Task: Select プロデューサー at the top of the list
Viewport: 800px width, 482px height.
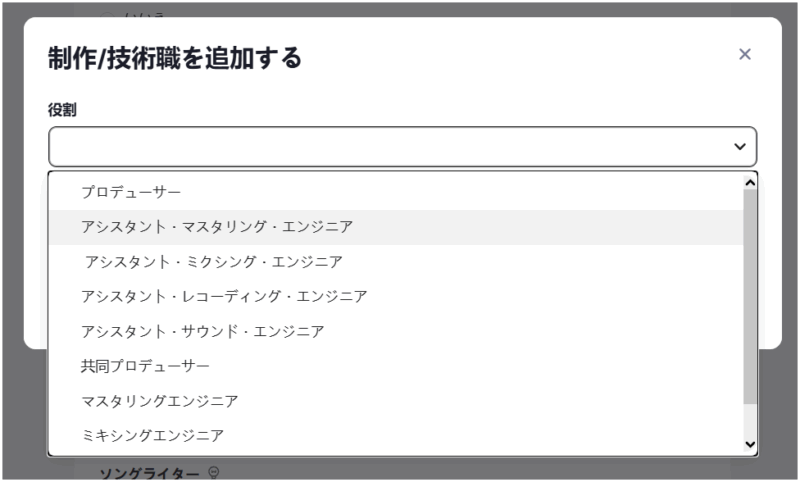Action: [131, 191]
